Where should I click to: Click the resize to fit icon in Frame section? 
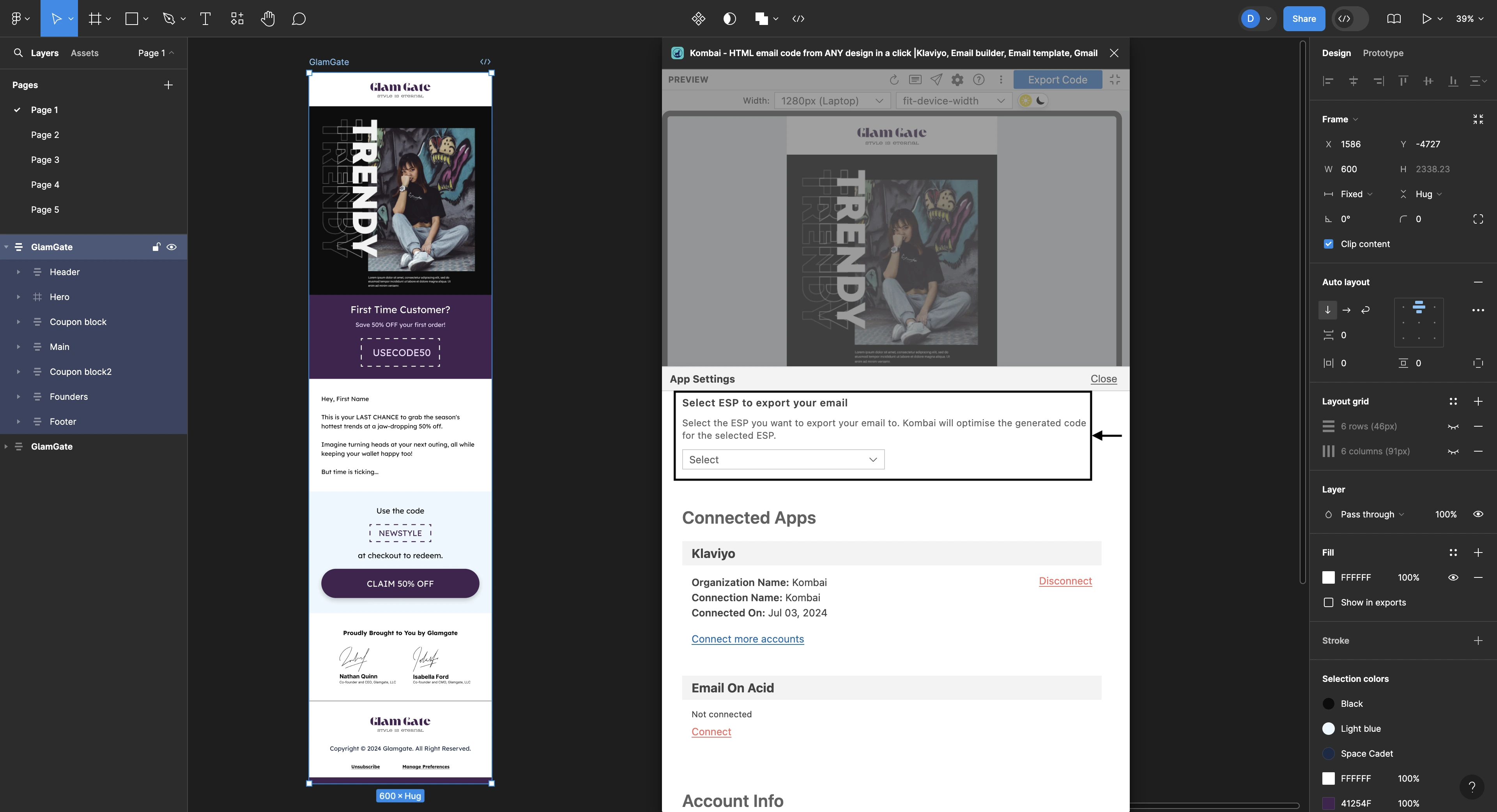1478,119
